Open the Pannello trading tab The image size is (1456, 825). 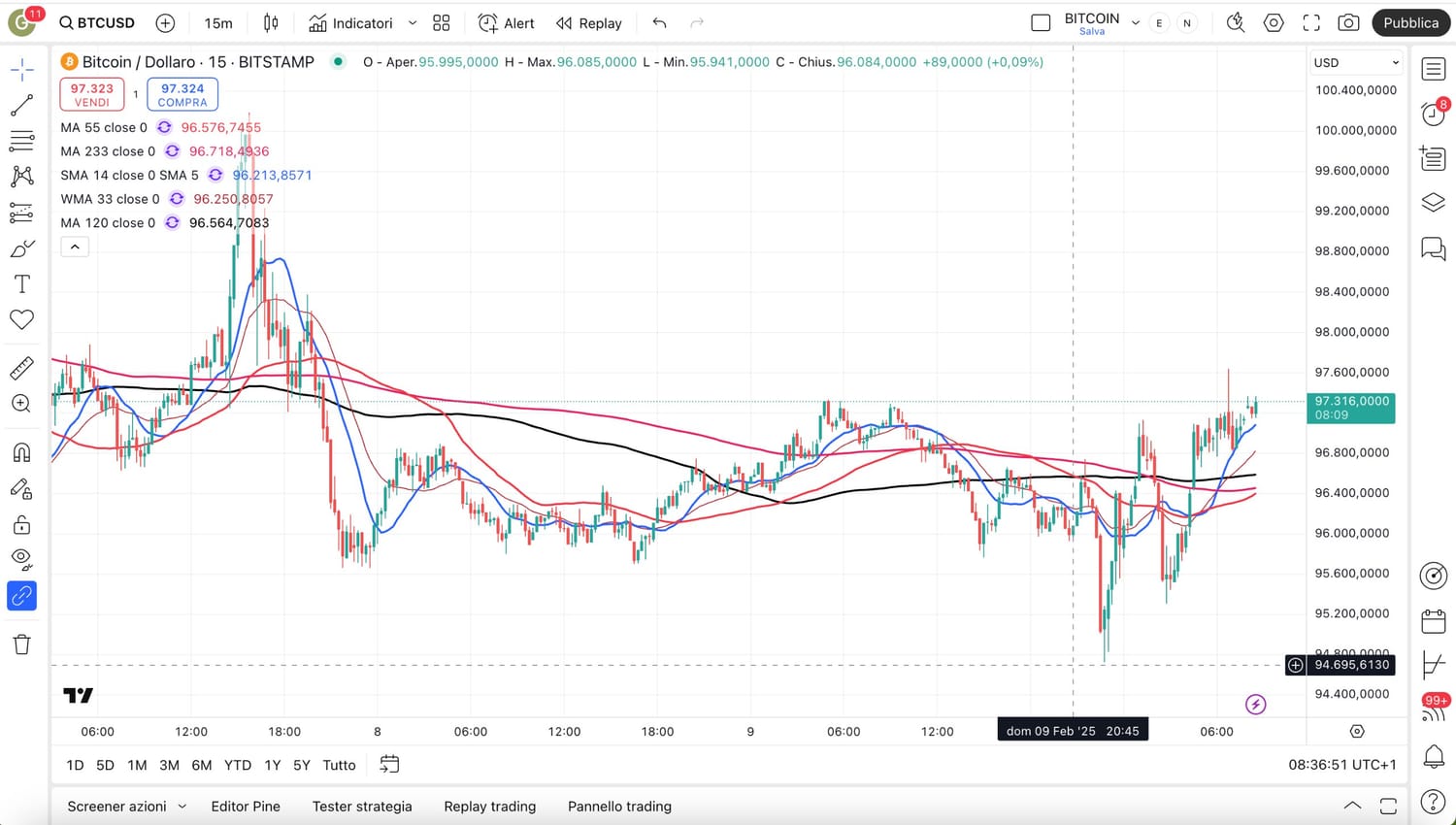(619, 807)
